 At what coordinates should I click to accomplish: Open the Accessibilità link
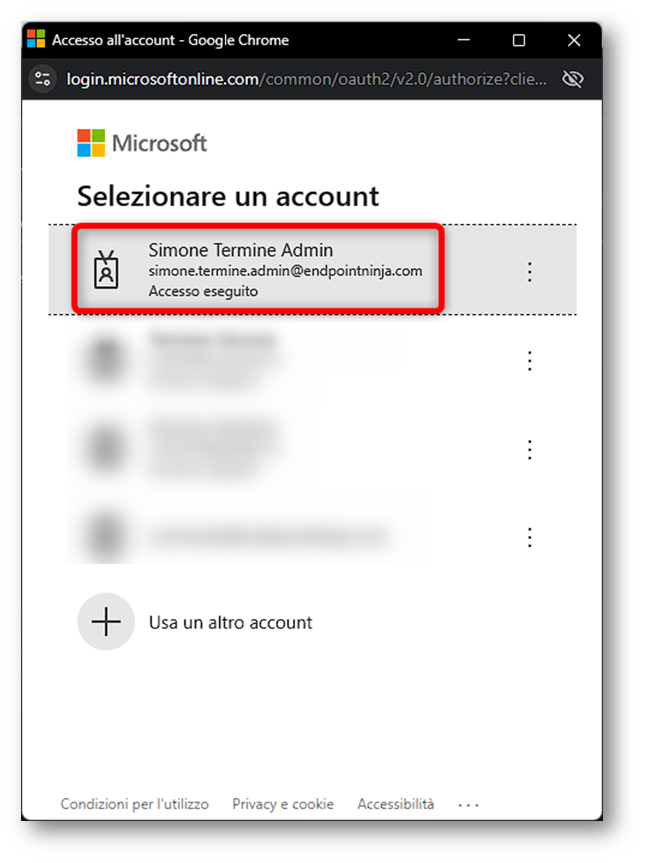click(396, 804)
